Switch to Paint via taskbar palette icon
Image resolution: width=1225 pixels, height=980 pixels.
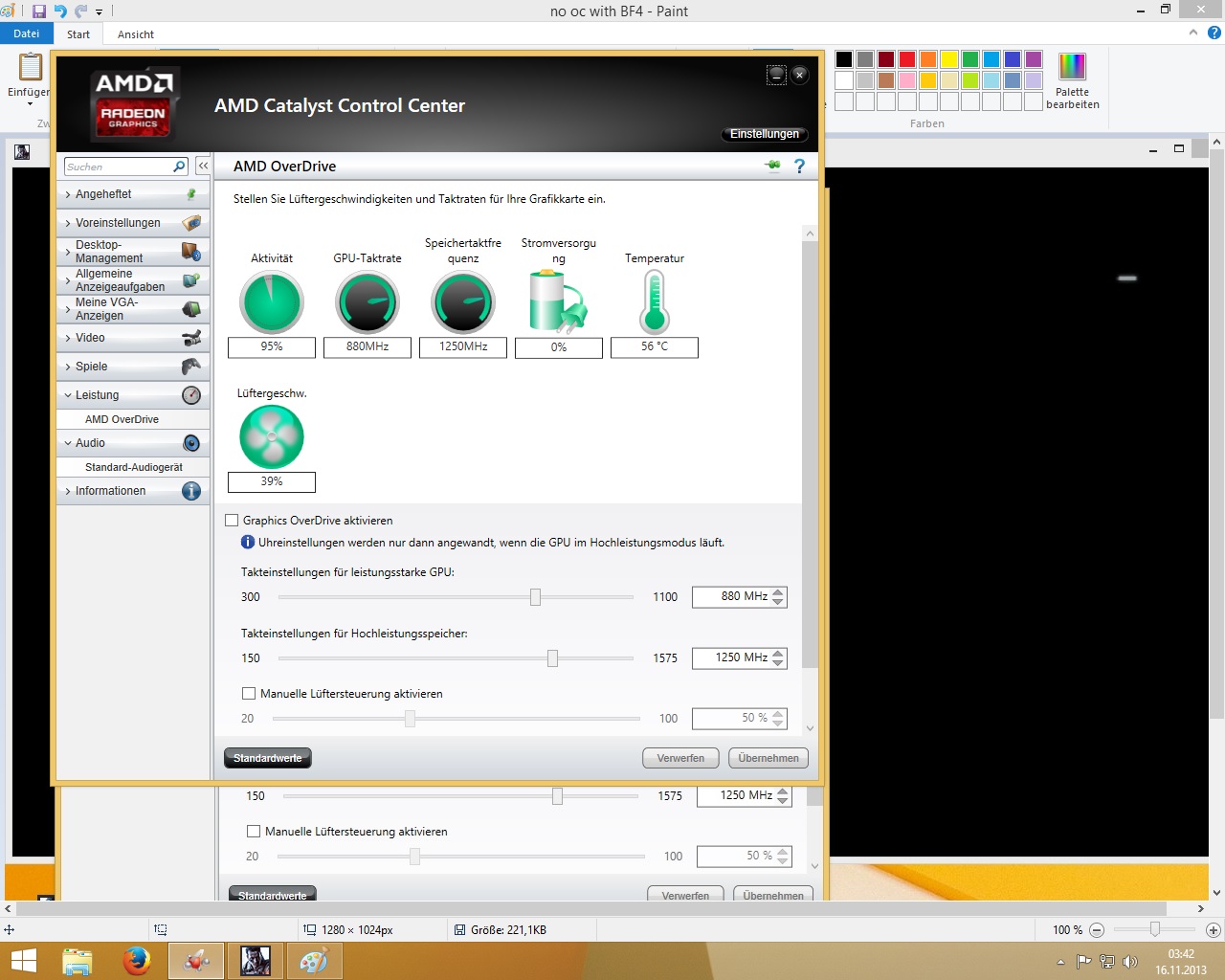[x=314, y=961]
